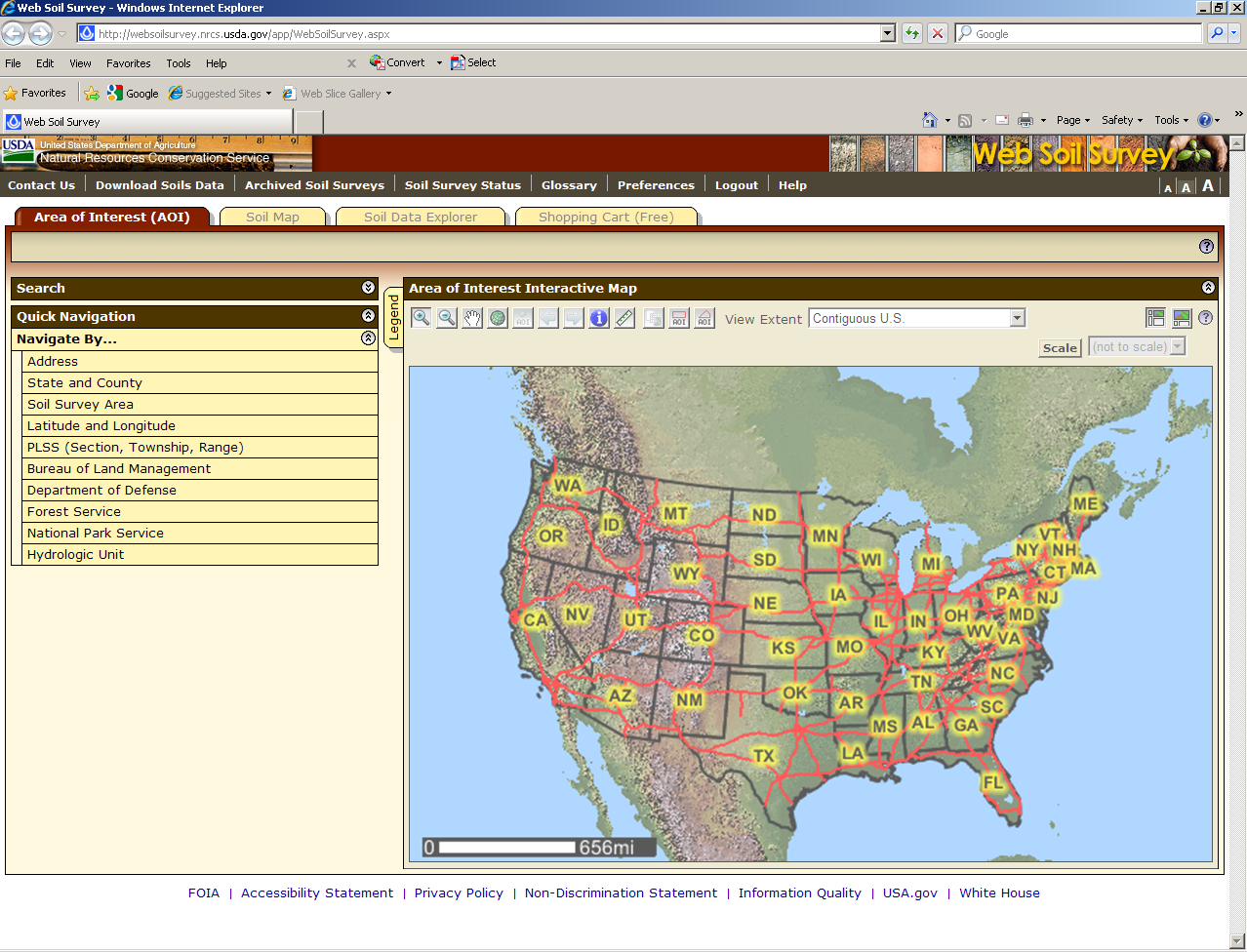This screenshot has height=952, width=1247.
Task: Navigate by Hydrologic Unit
Action: pos(199,554)
